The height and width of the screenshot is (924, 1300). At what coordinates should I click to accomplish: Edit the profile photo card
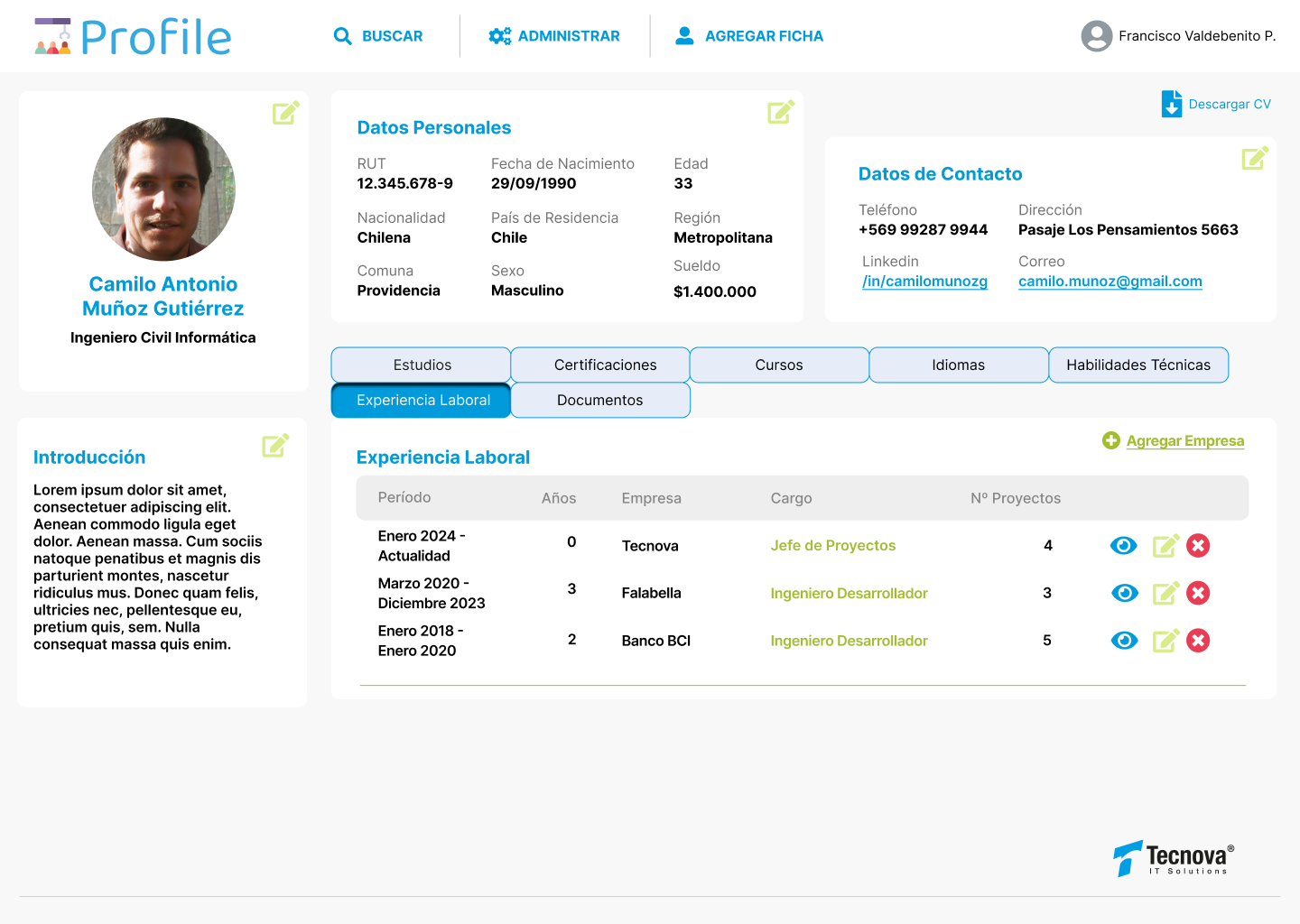(x=285, y=113)
